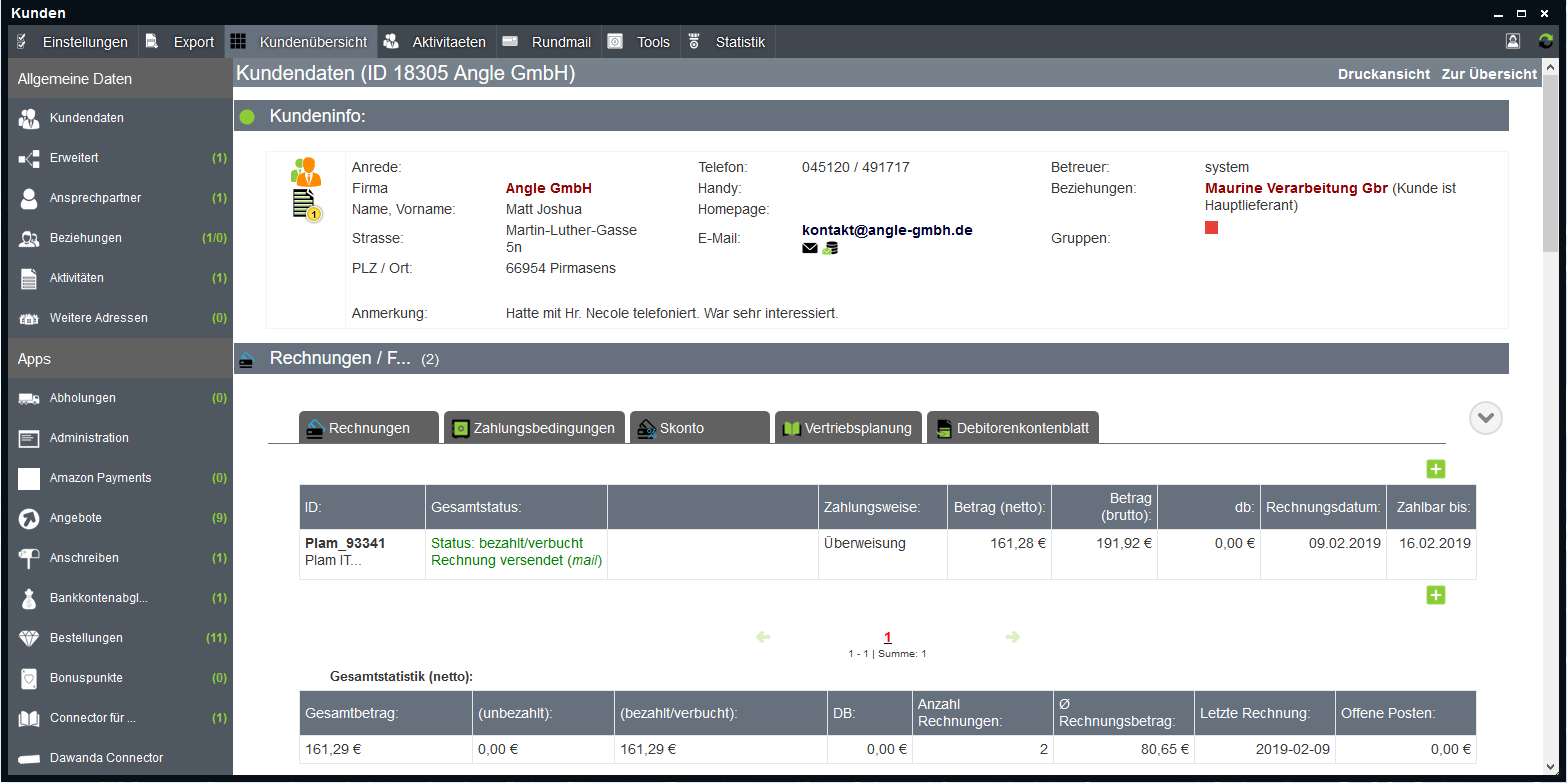Click the Anschreiben mailbox icon

click(x=29, y=558)
